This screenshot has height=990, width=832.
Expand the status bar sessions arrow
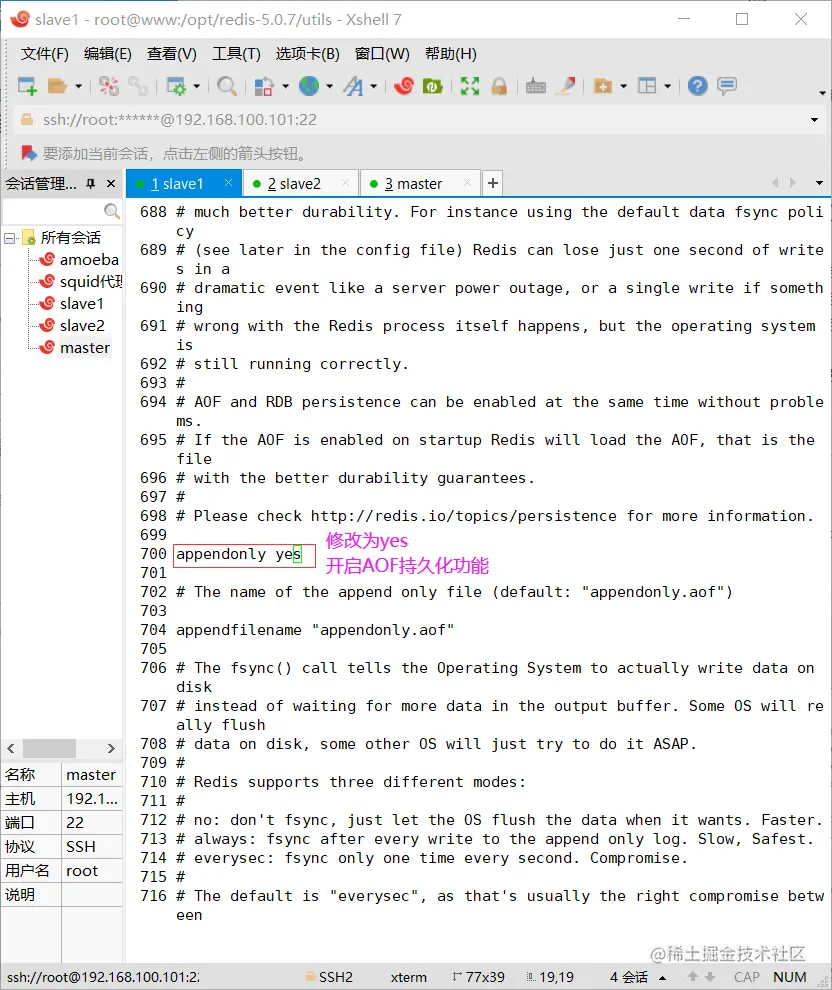[663, 977]
